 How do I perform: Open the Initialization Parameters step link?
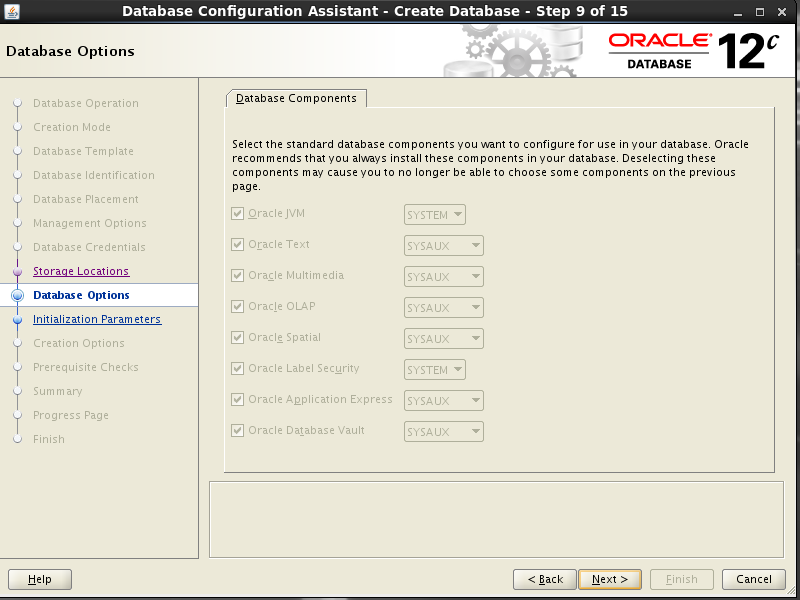click(97, 319)
